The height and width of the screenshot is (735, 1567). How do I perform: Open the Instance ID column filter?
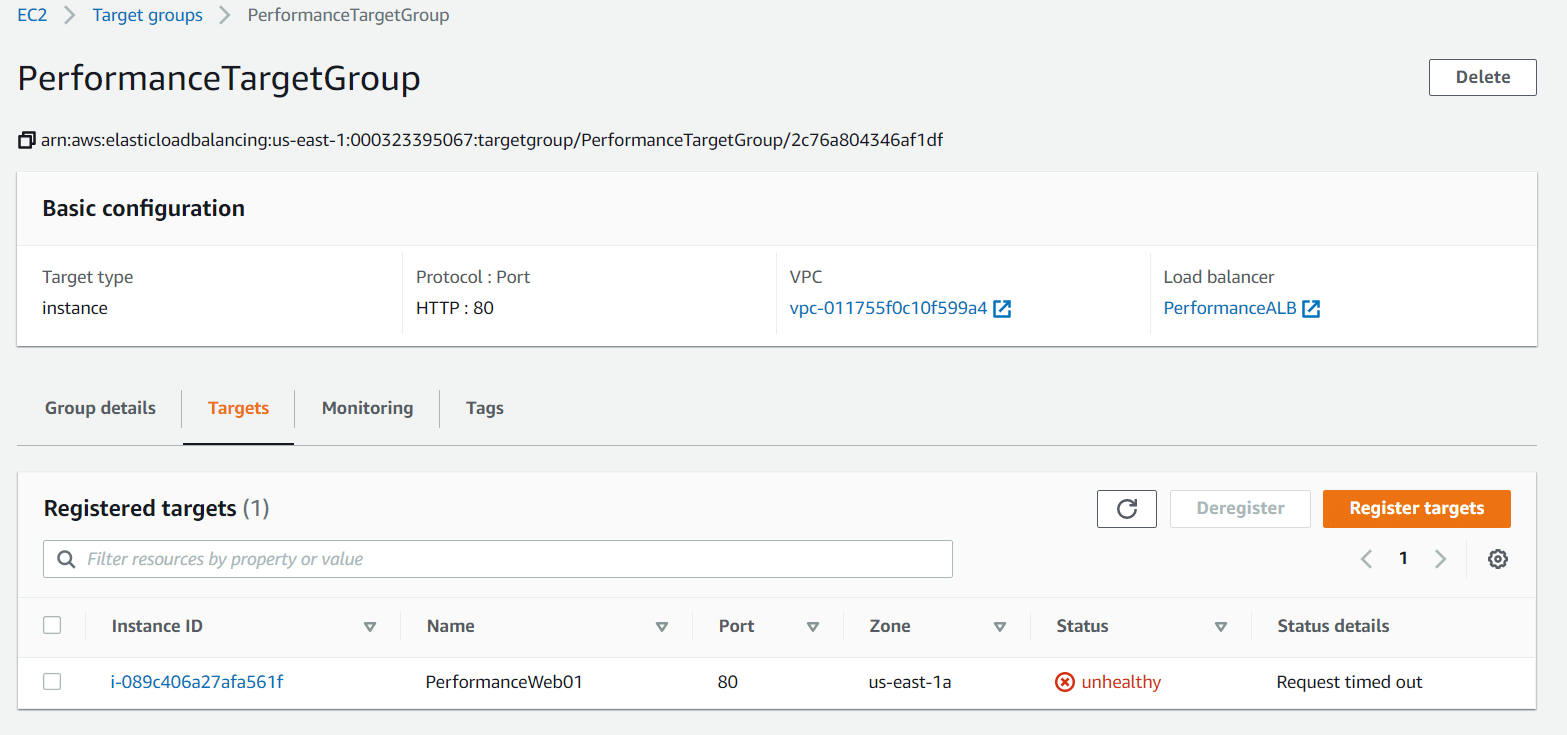(370, 625)
